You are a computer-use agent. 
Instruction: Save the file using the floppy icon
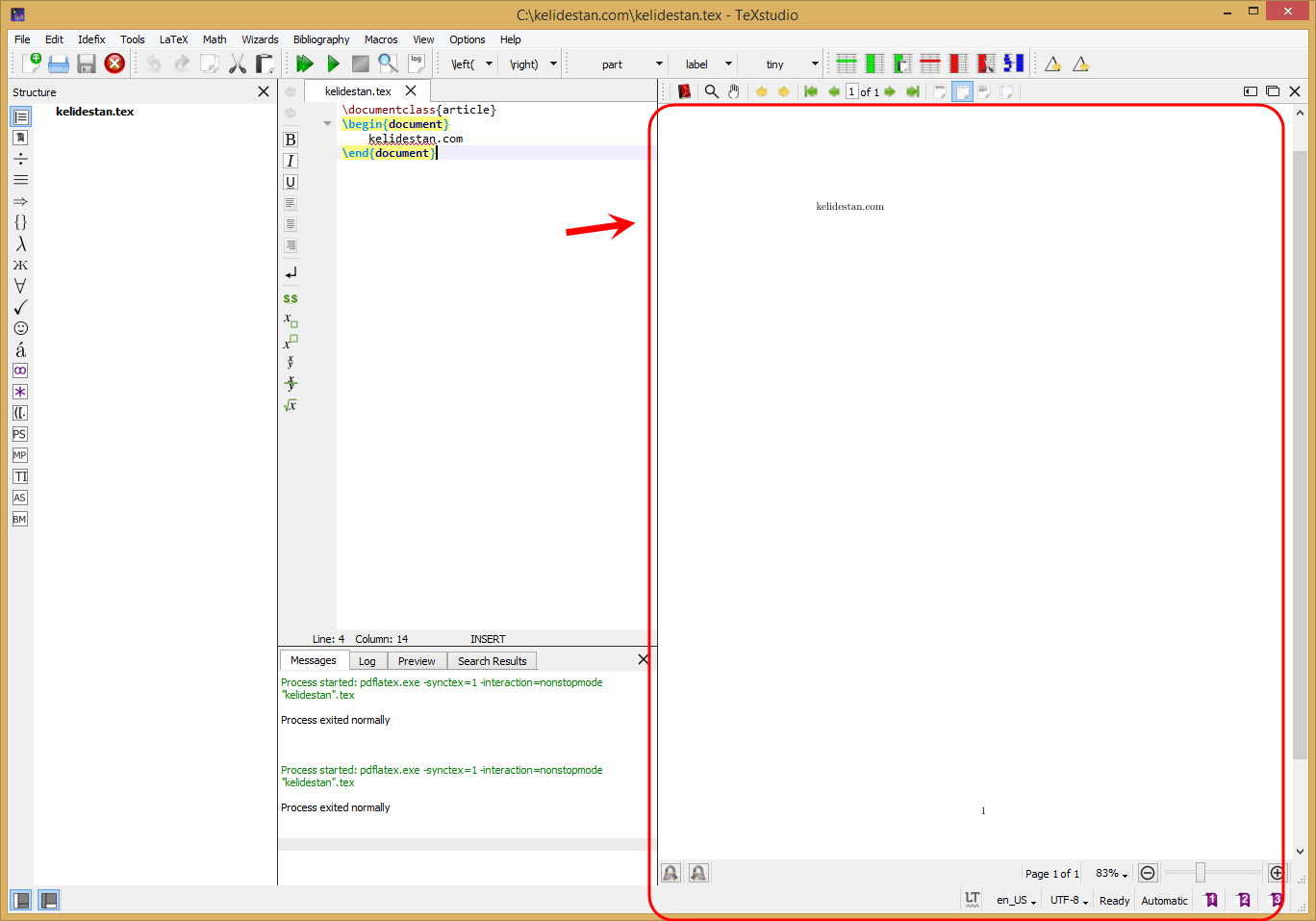87,64
